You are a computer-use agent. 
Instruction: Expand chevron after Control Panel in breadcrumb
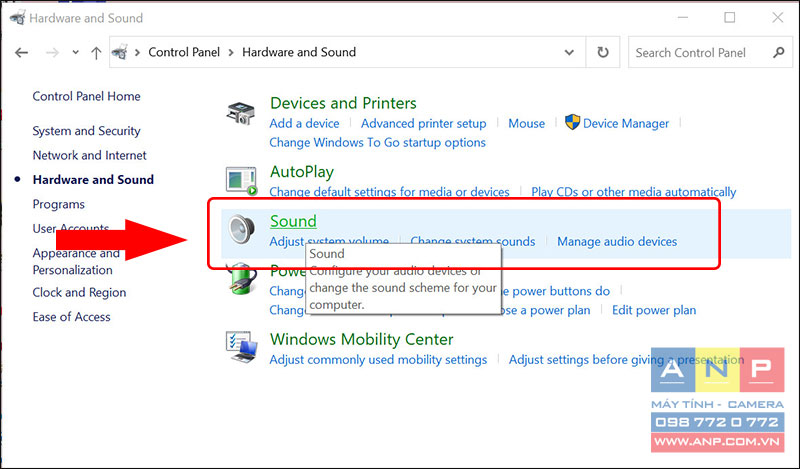(231, 52)
